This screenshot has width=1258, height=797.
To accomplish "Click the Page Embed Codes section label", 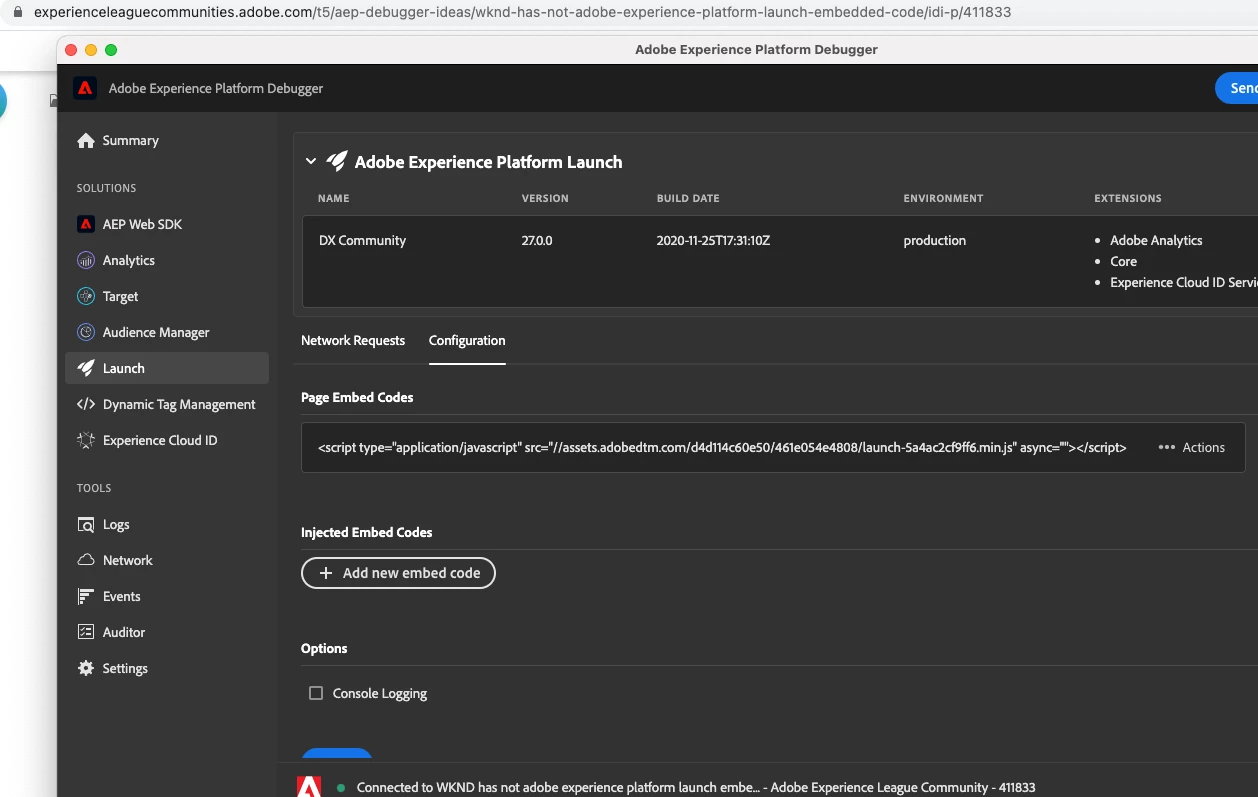I will click(x=357, y=397).
